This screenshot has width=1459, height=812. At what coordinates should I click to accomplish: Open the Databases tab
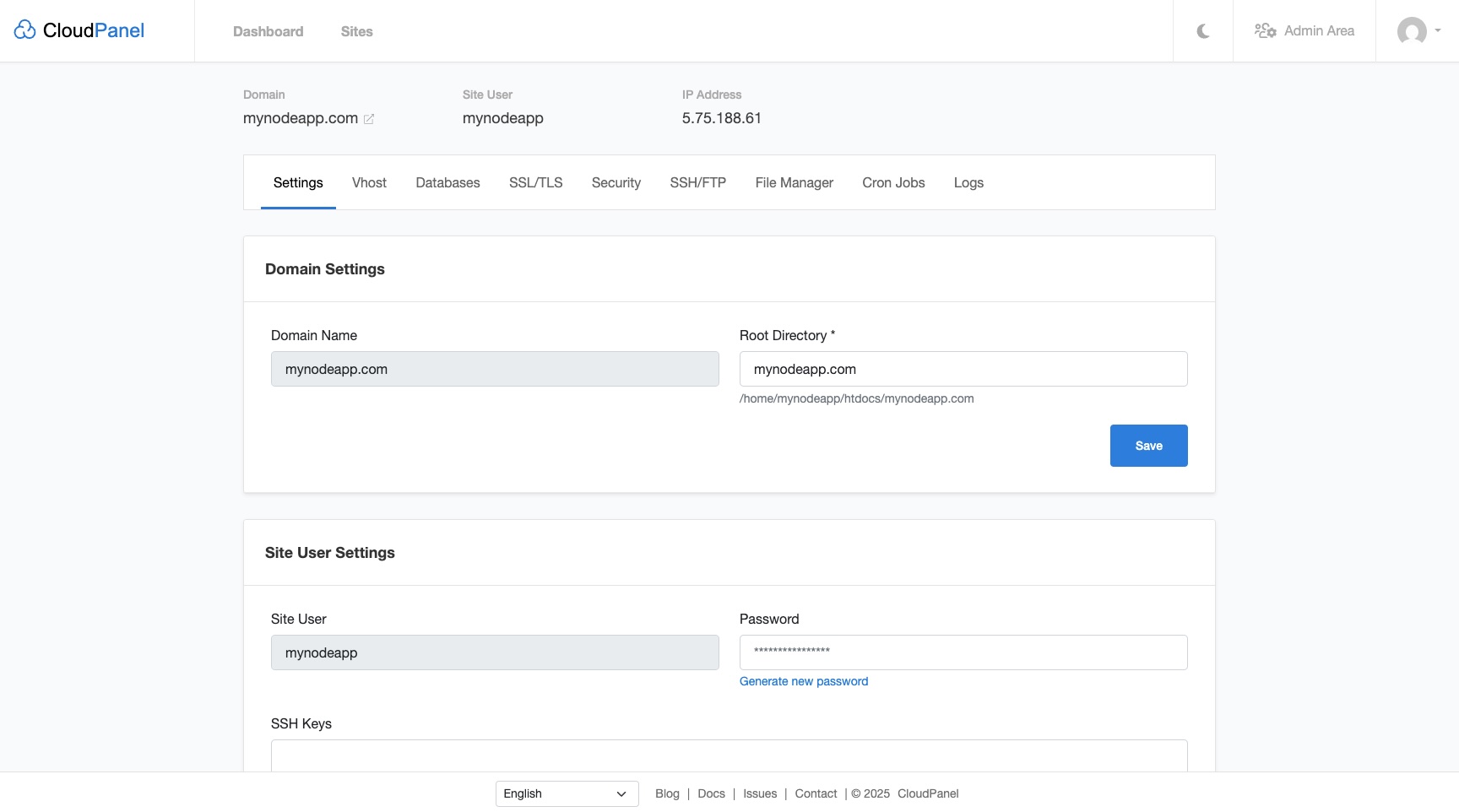pos(447,183)
